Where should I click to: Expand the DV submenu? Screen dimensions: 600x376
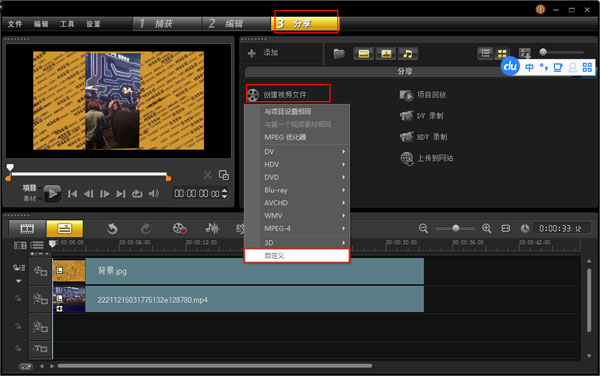[x=297, y=151]
